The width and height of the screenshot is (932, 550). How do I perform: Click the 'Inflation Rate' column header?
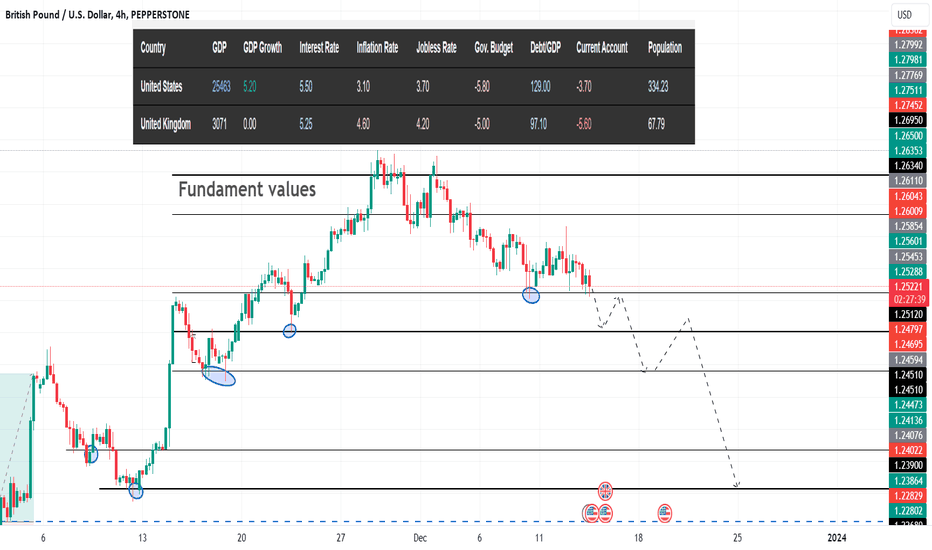point(377,48)
